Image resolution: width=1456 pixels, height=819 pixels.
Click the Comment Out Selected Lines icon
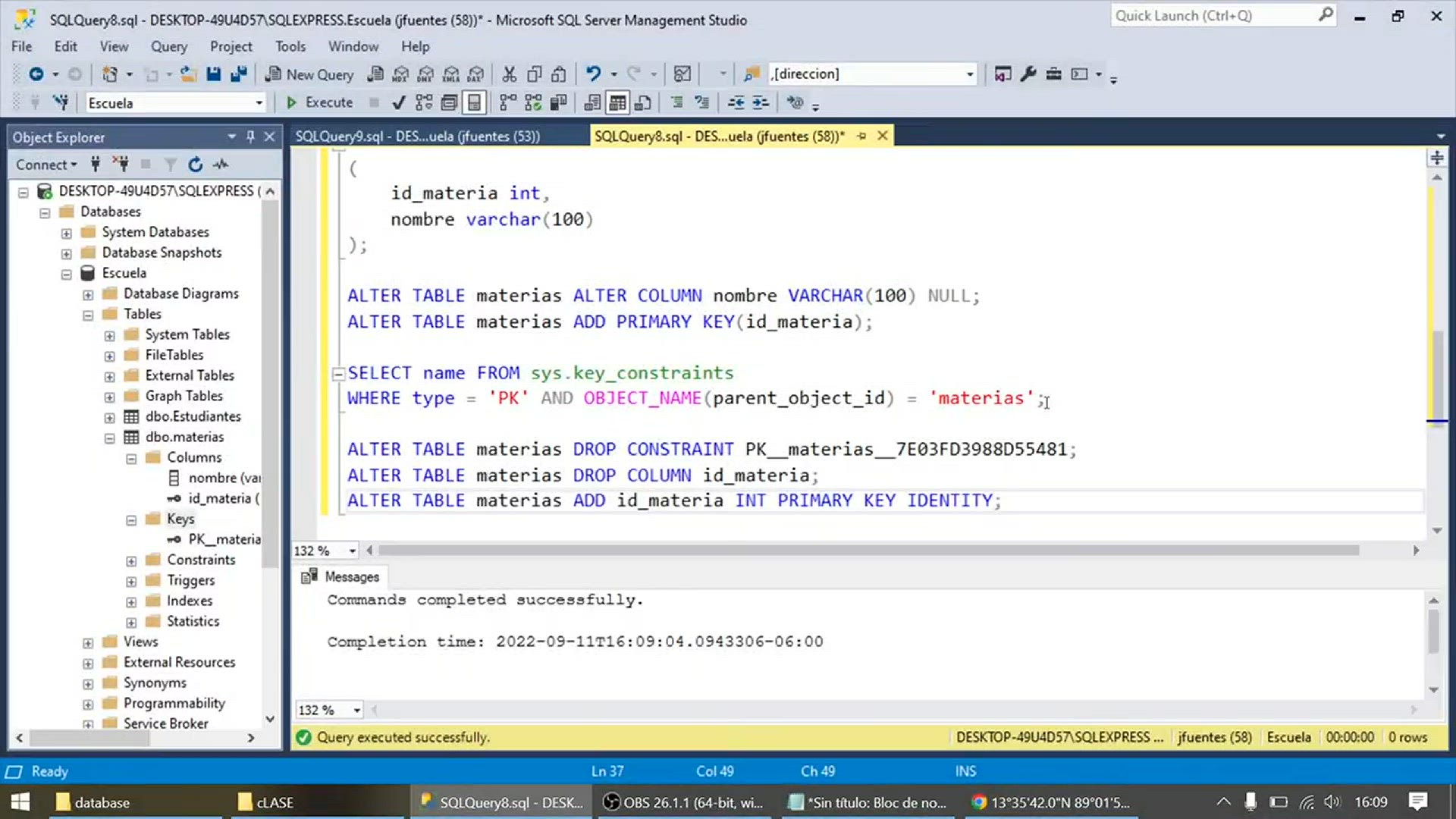pyautogui.click(x=676, y=102)
